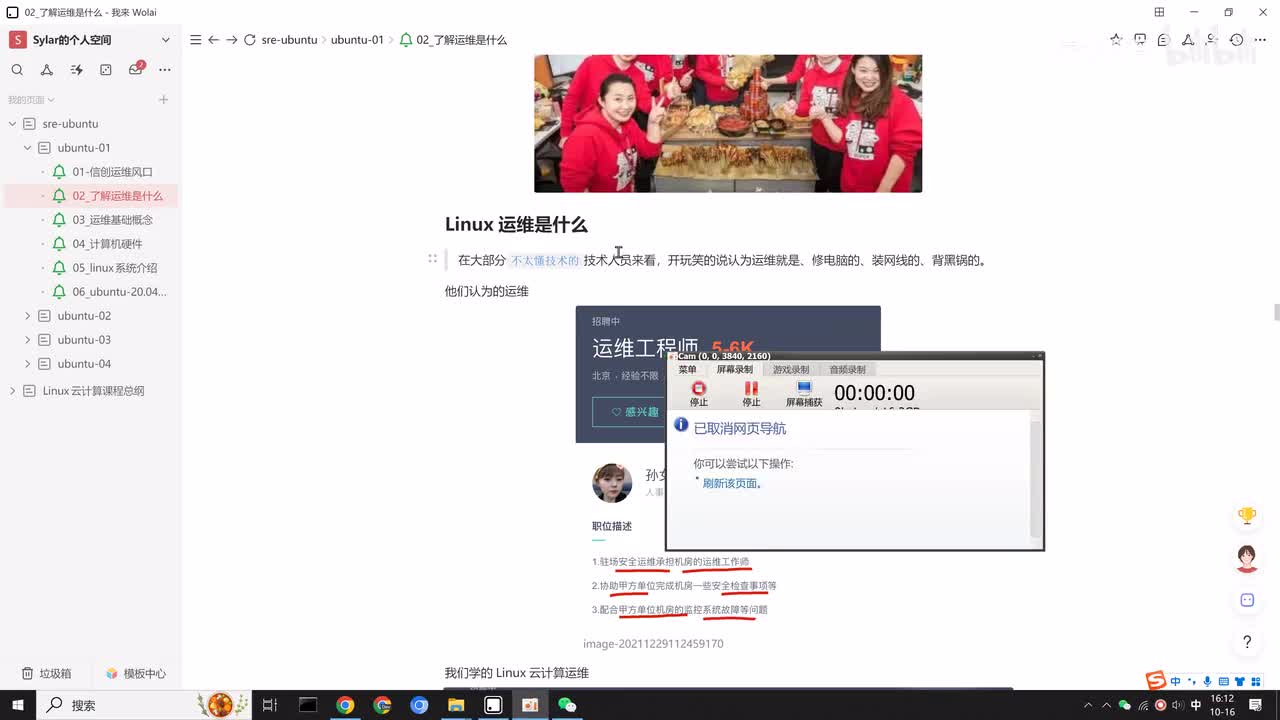Collapse the sre-ubuntu tree node
1280x720 pixels.
point(13,124)
